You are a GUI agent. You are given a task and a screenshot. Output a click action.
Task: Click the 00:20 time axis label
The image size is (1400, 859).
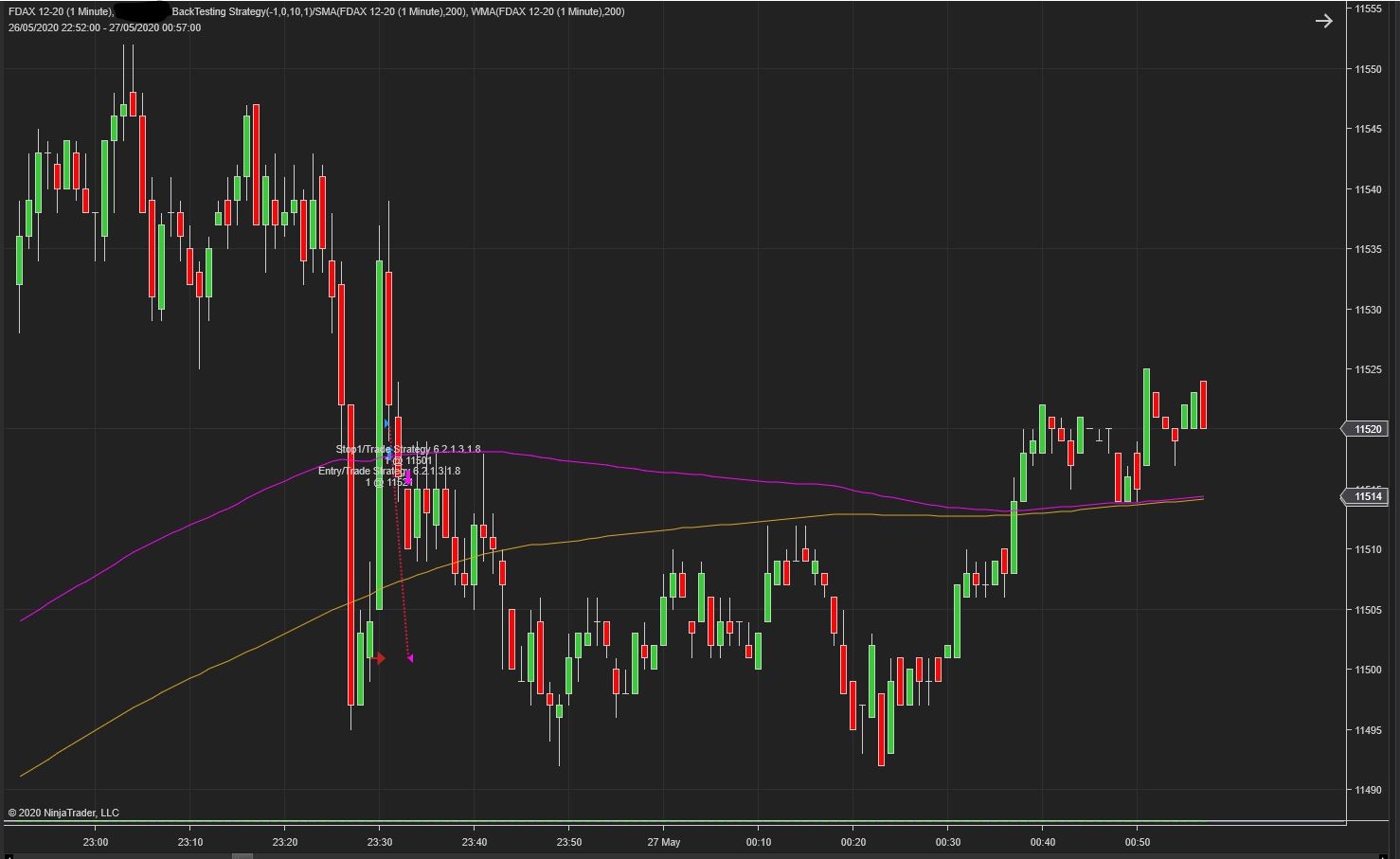pos(853,842)
